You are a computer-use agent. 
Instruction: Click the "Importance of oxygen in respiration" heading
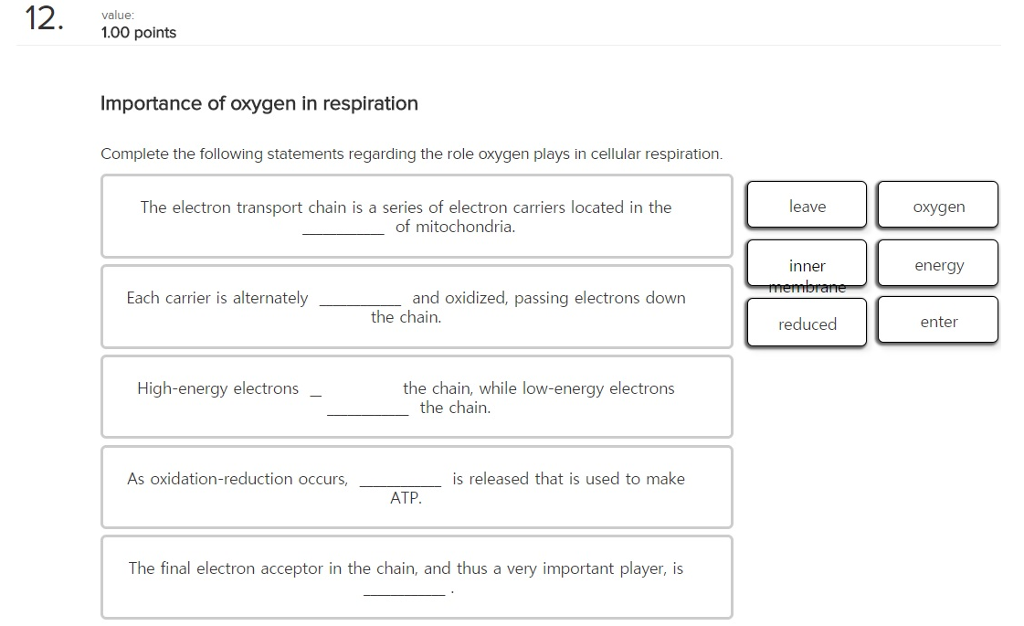pos(258,103)
